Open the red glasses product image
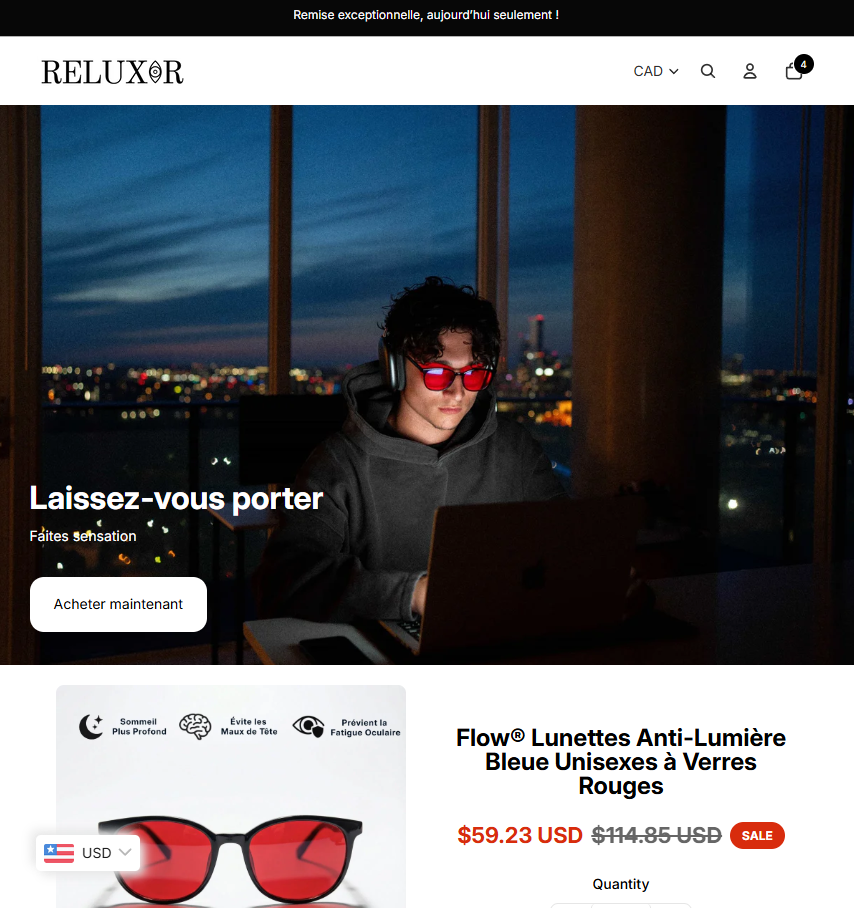The width and height of the screenshot is (854, 908). point(231,797)
